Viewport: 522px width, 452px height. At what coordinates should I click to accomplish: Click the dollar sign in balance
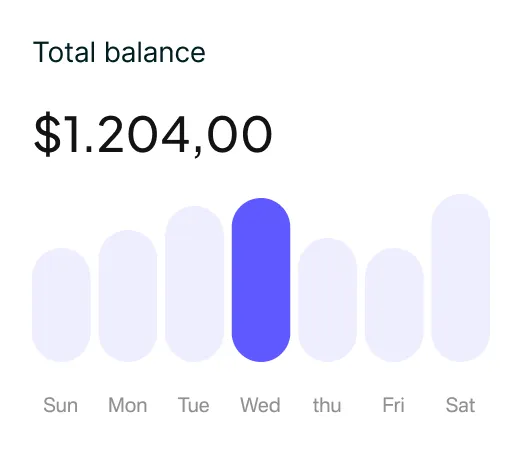[x=48, y=134]
